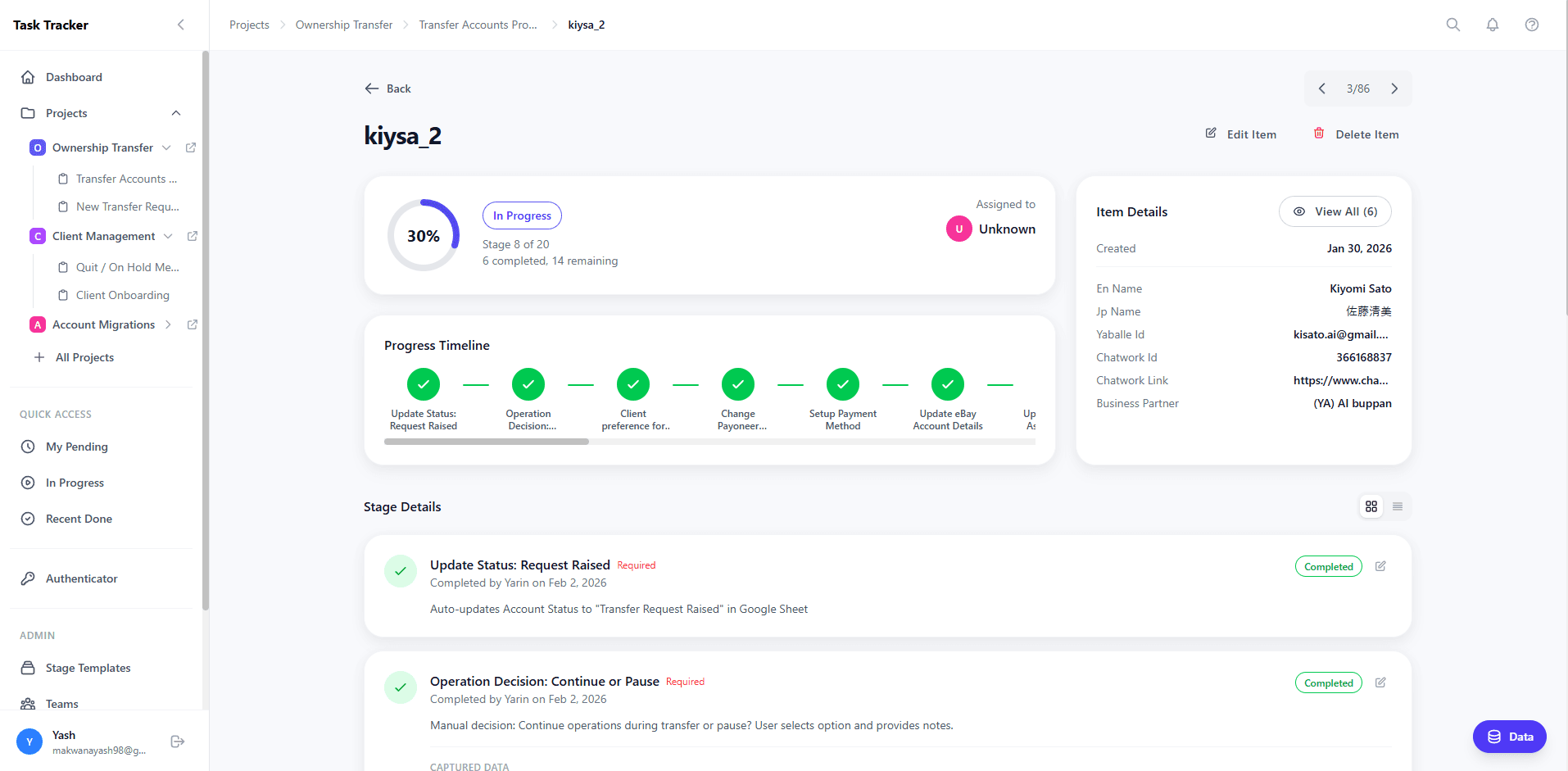The width and height of the screenshot is (1568, 771).
Task: Expand the Account Migrations project chevron
Action: tap(168, 324)
